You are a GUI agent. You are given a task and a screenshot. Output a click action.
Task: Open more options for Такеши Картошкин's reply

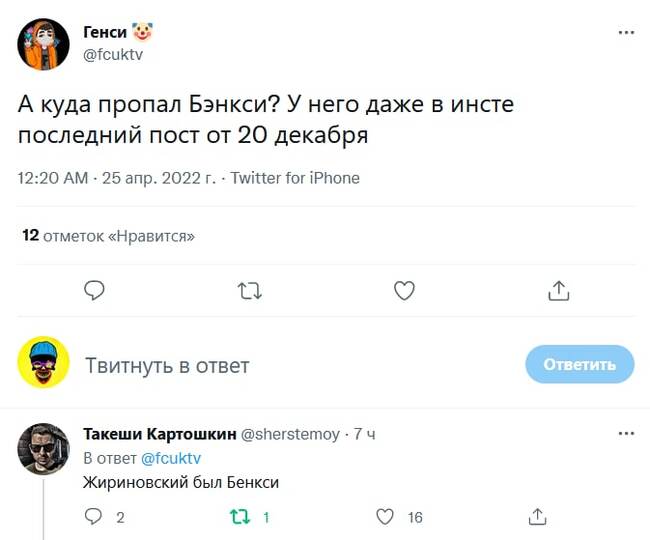[626, 434]
